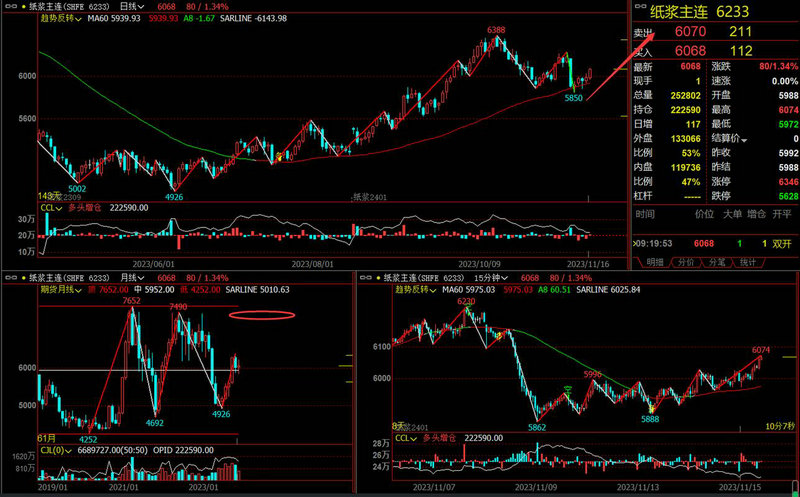The image size is (800, 497).
Task: Select the 统计 tab
Action: pyautogui.click(x=747, y=262)
